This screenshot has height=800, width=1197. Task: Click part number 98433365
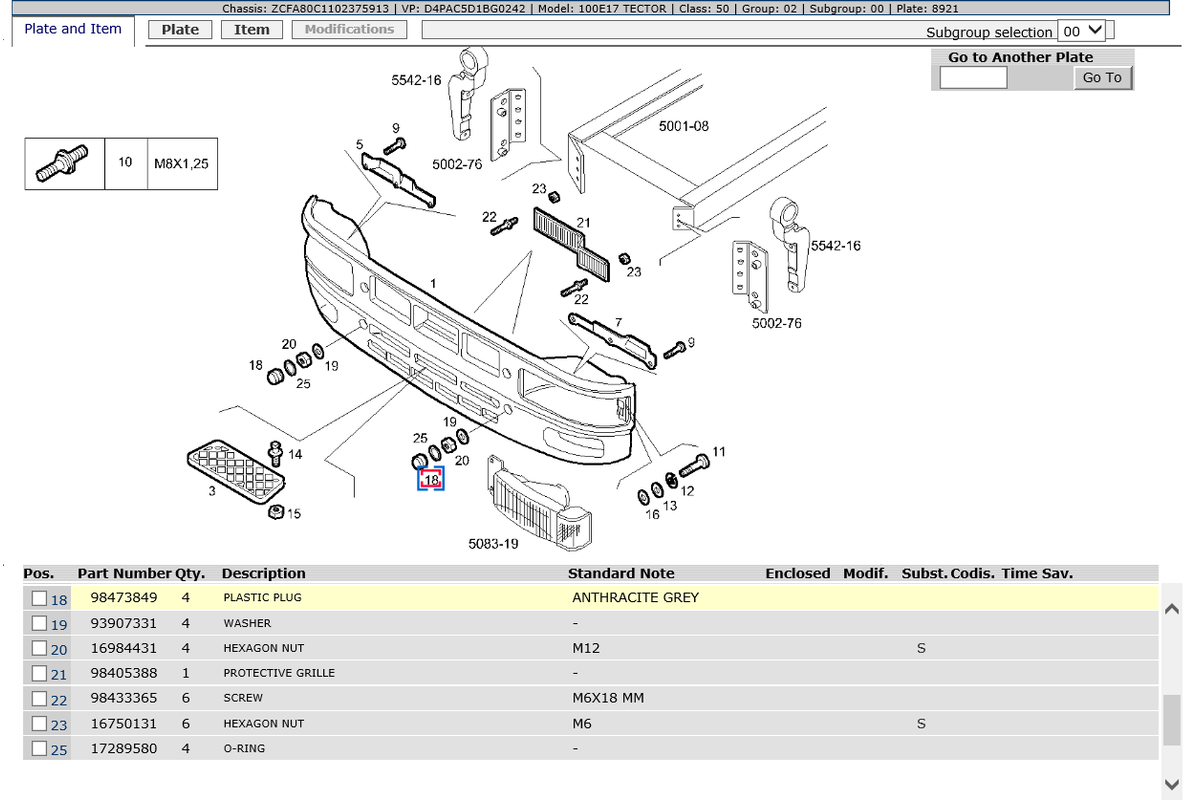pos(124,698)
